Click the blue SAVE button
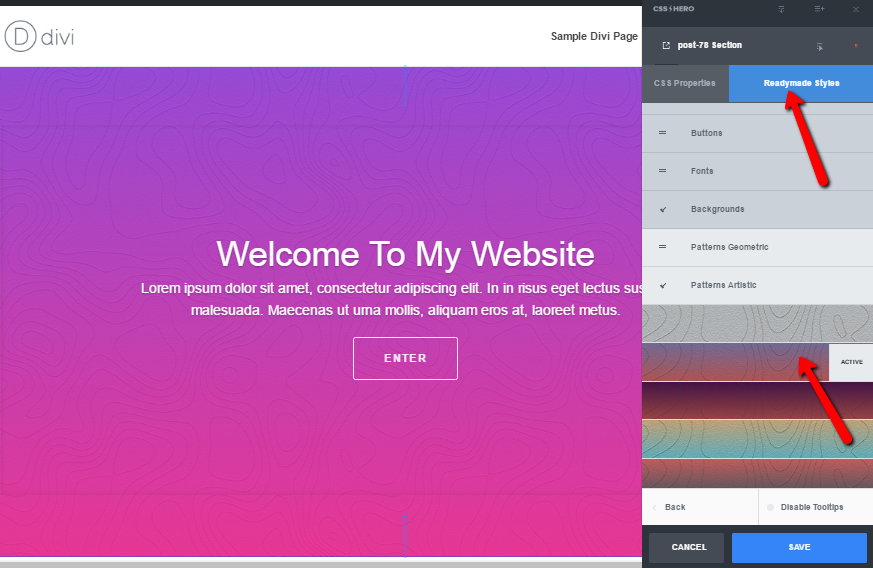Image resolution: width=873 pixels, height=568 pixels. point(799,547)
